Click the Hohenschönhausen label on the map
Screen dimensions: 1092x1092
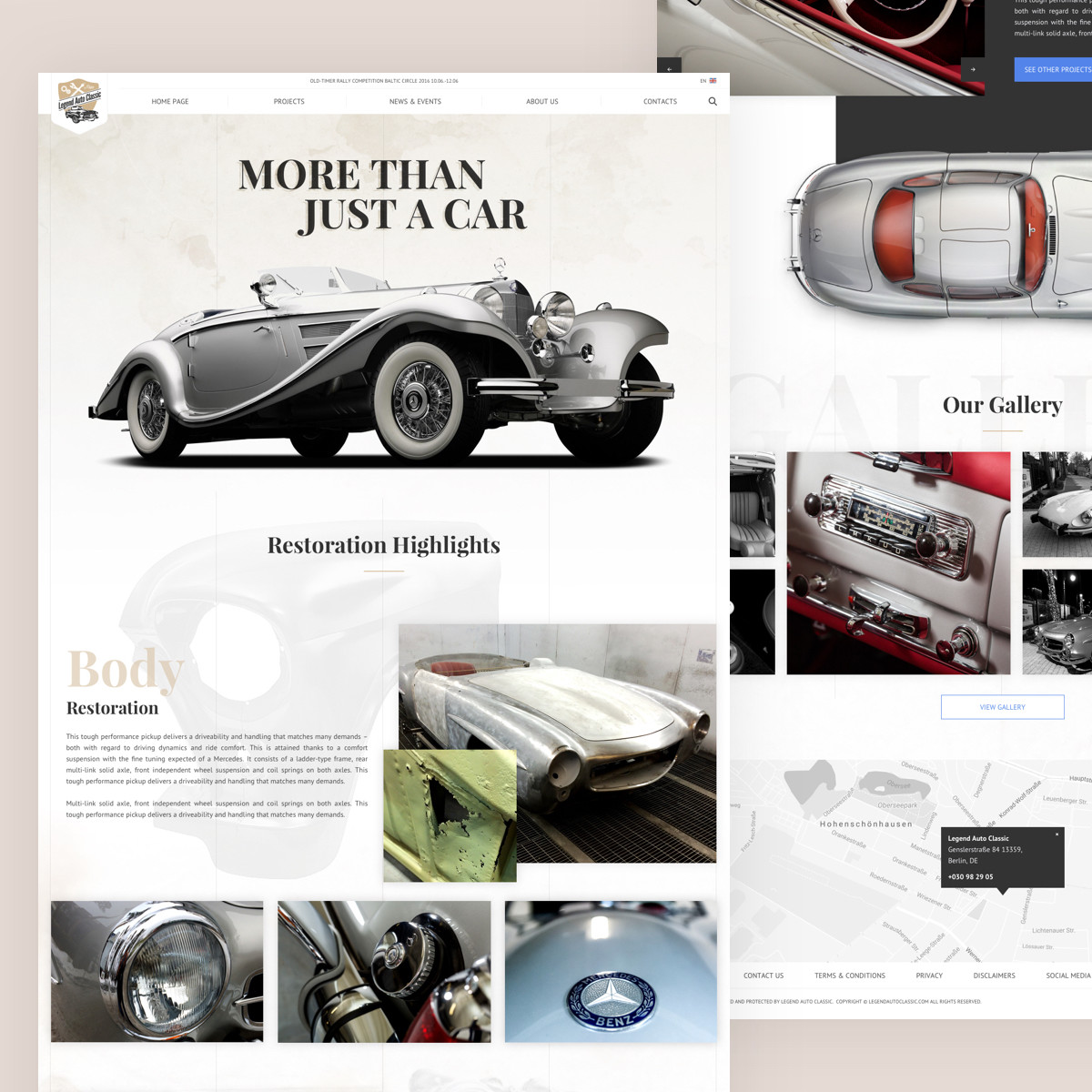point(865,824)
